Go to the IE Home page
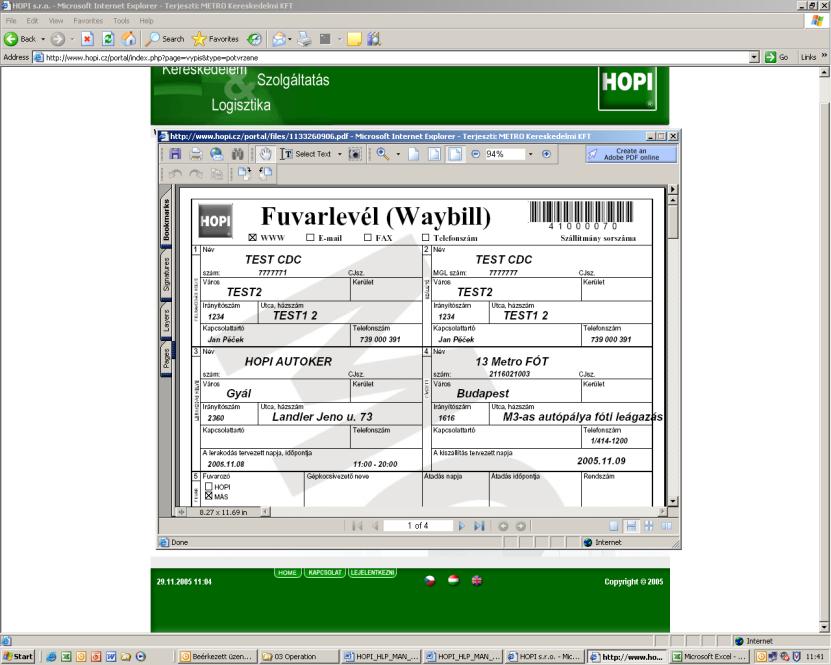Viewport: 831px width, 665px height. pyautogui.click(x=129, y=39)
